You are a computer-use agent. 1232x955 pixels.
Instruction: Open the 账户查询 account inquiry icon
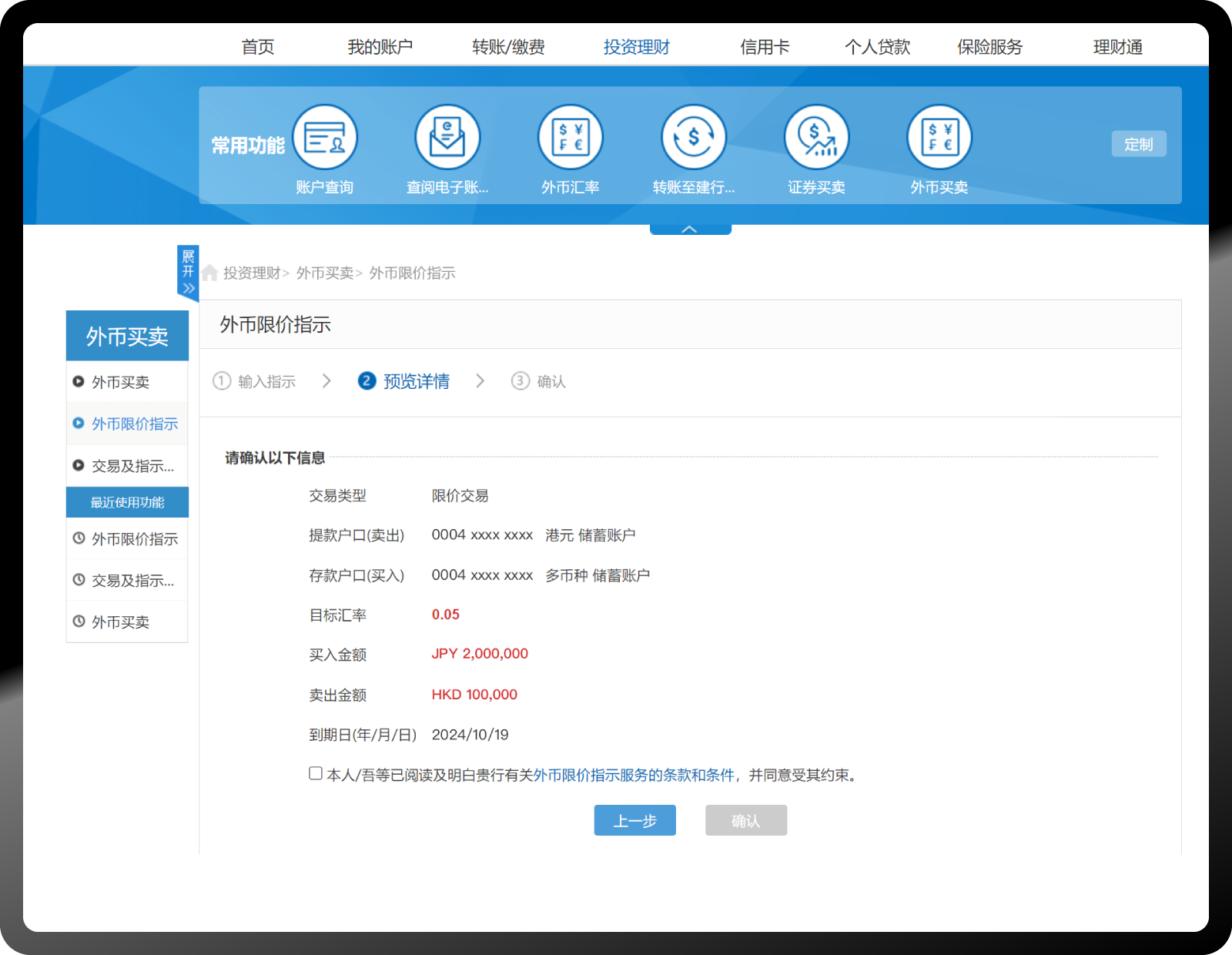pos(325,137)
